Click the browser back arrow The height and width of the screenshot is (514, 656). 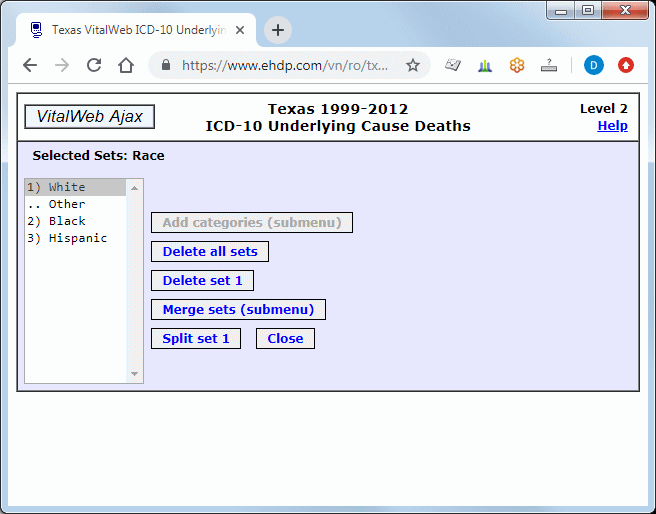30,65
